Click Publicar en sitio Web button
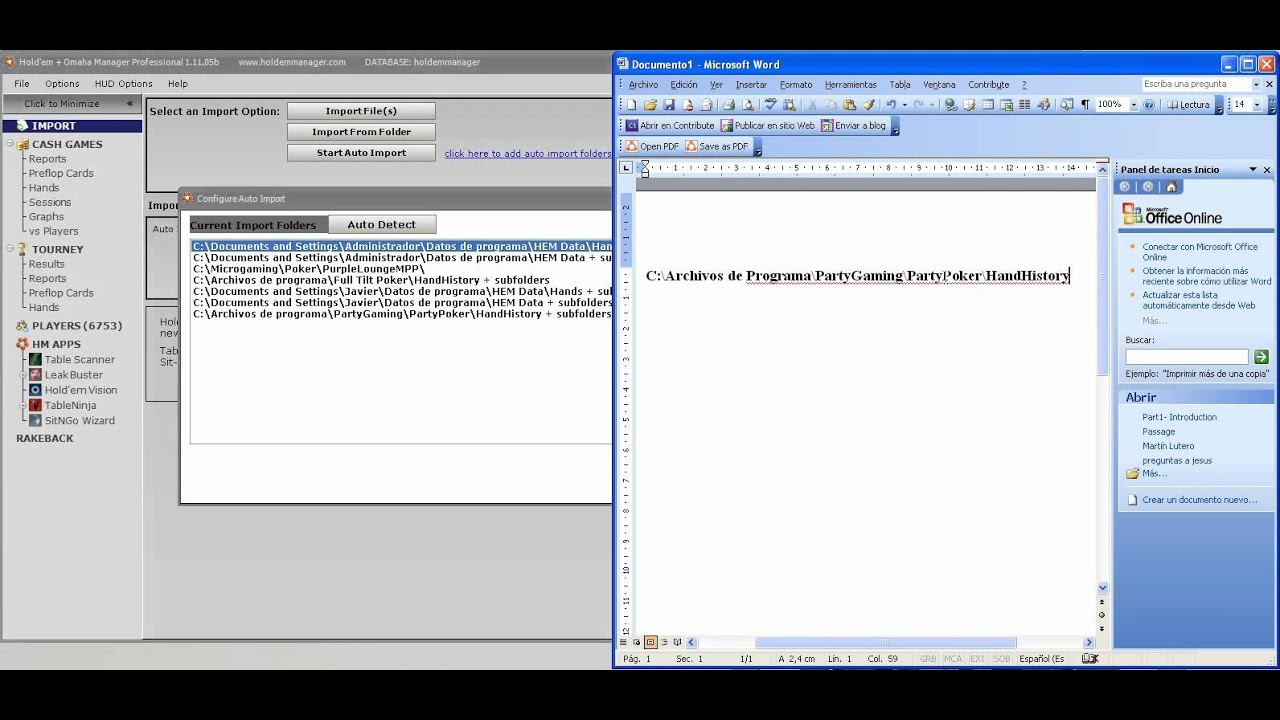1280x720 pixels. coord(768,126)
